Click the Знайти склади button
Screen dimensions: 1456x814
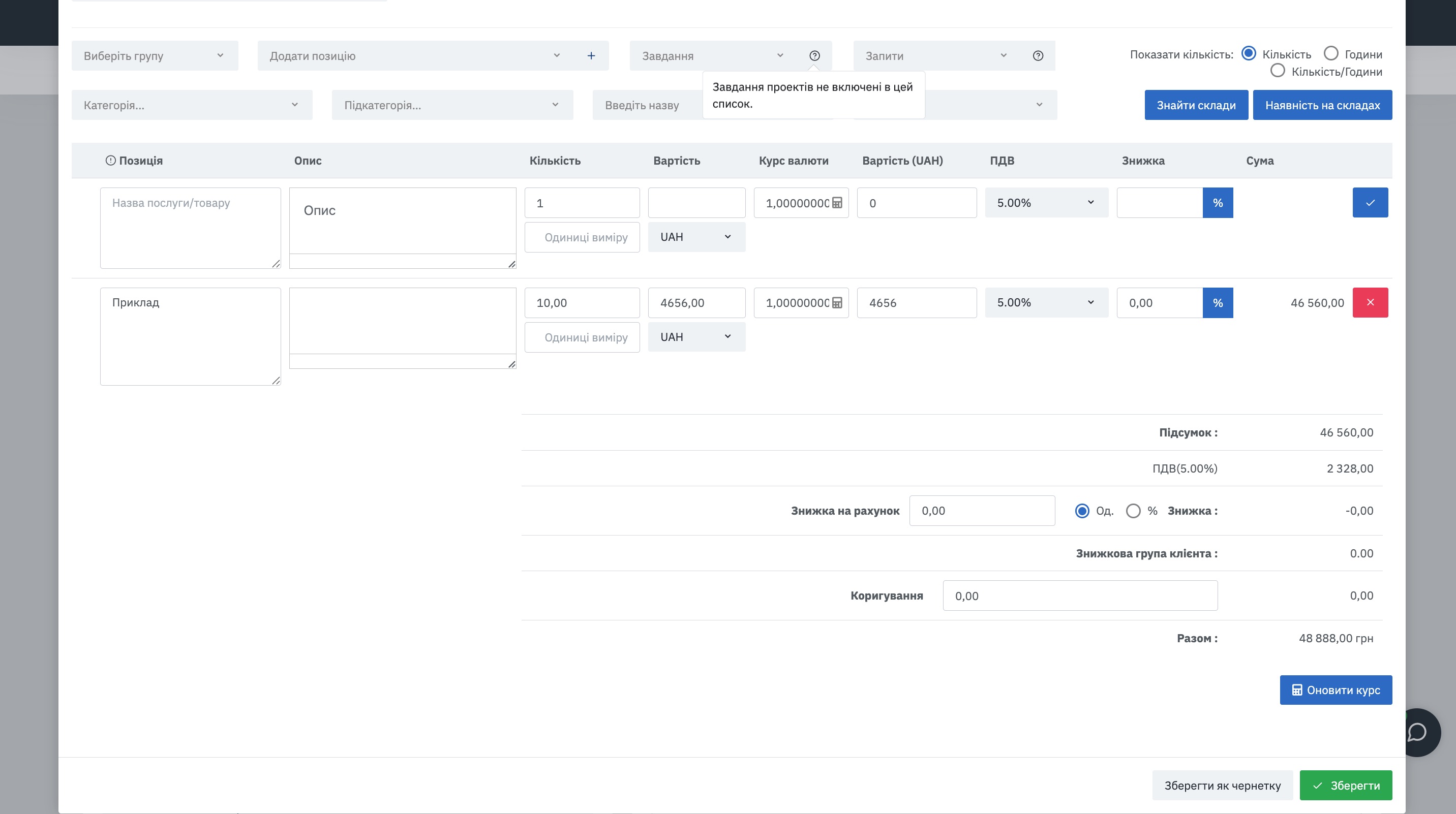point(1195,105)
